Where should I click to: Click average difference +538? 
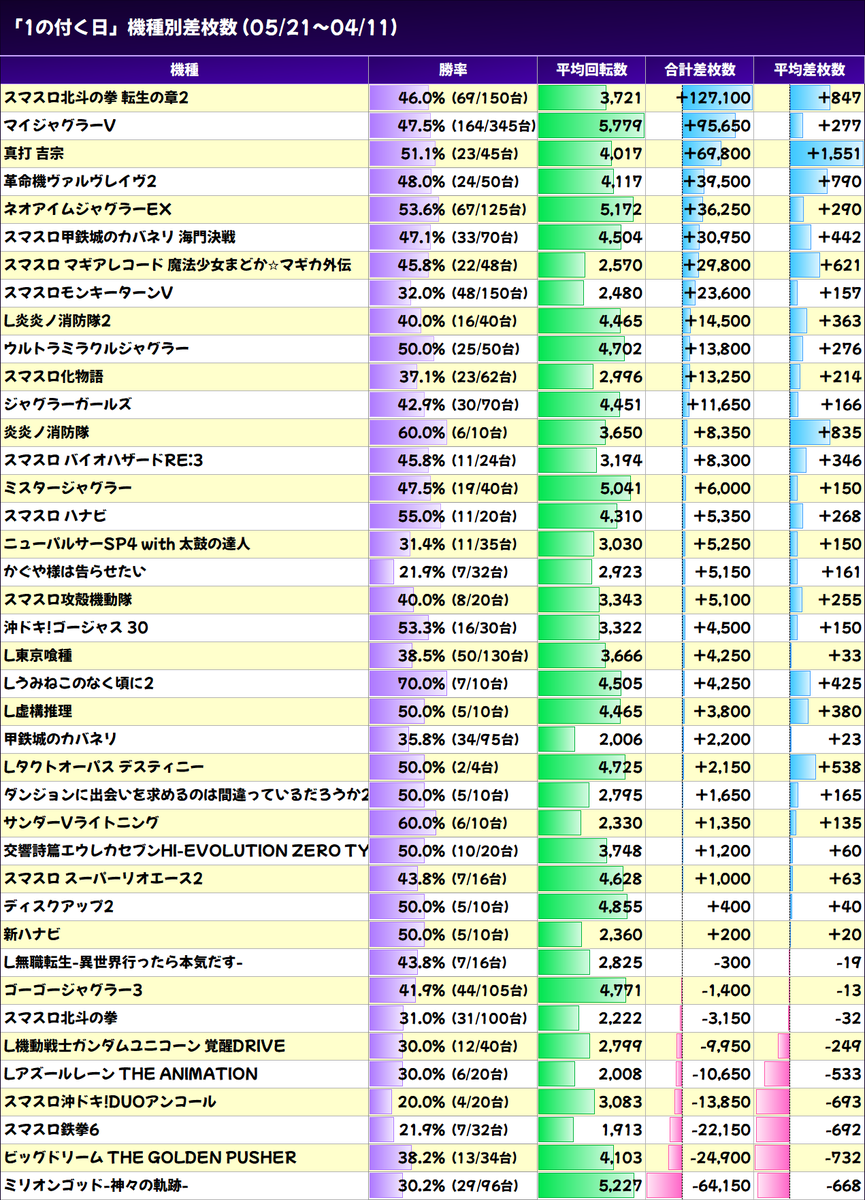(x=839, y=768)
